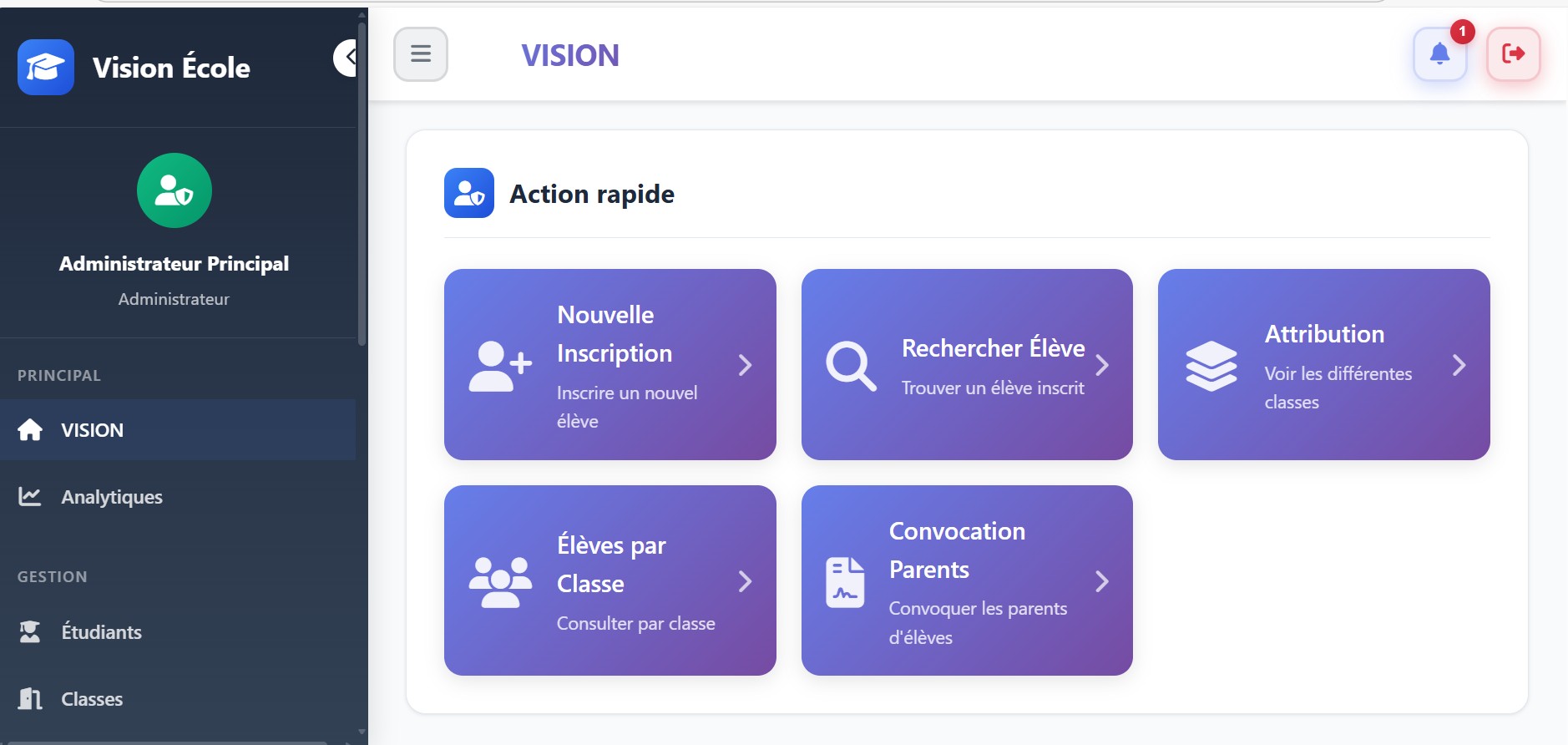Click the Administrateur Principal avatar
This screenshot has width=1568, height=745.
coord(175,190)
